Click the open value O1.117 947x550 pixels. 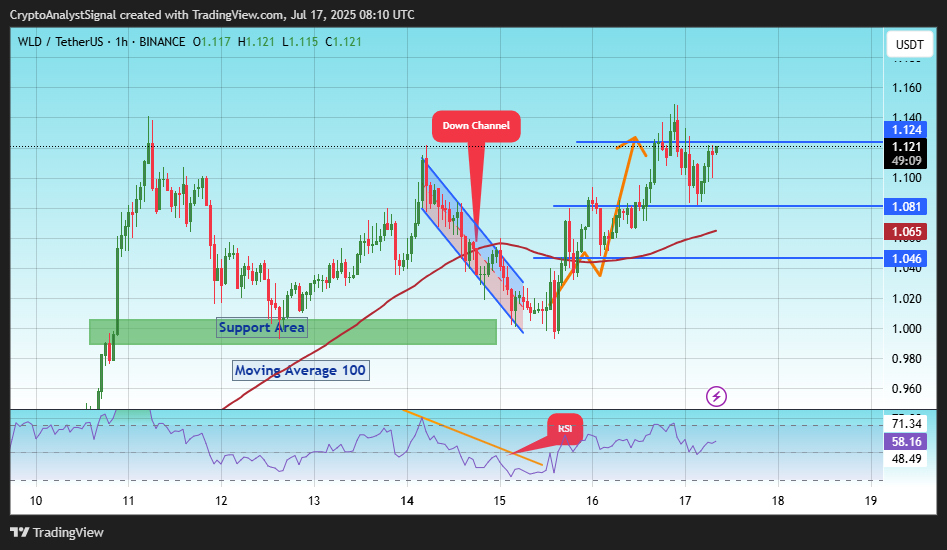tap(211, 42)
